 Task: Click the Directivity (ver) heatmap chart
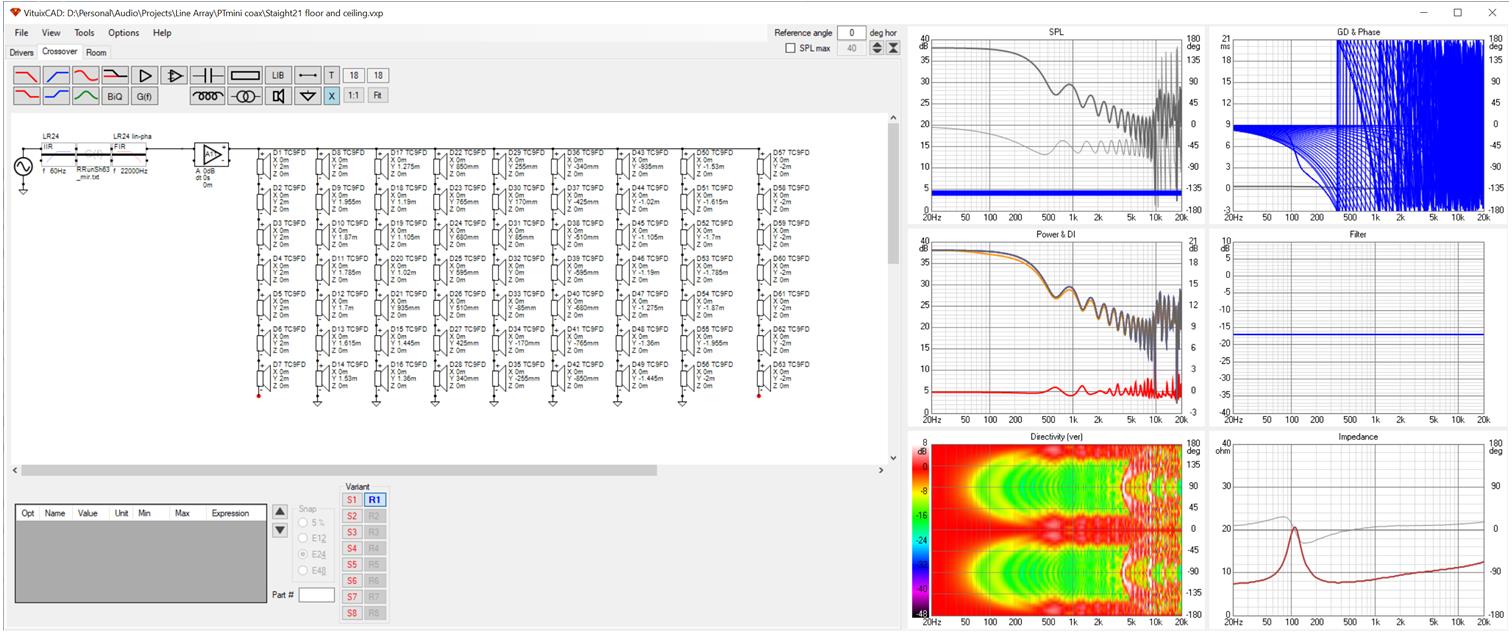1056,529
